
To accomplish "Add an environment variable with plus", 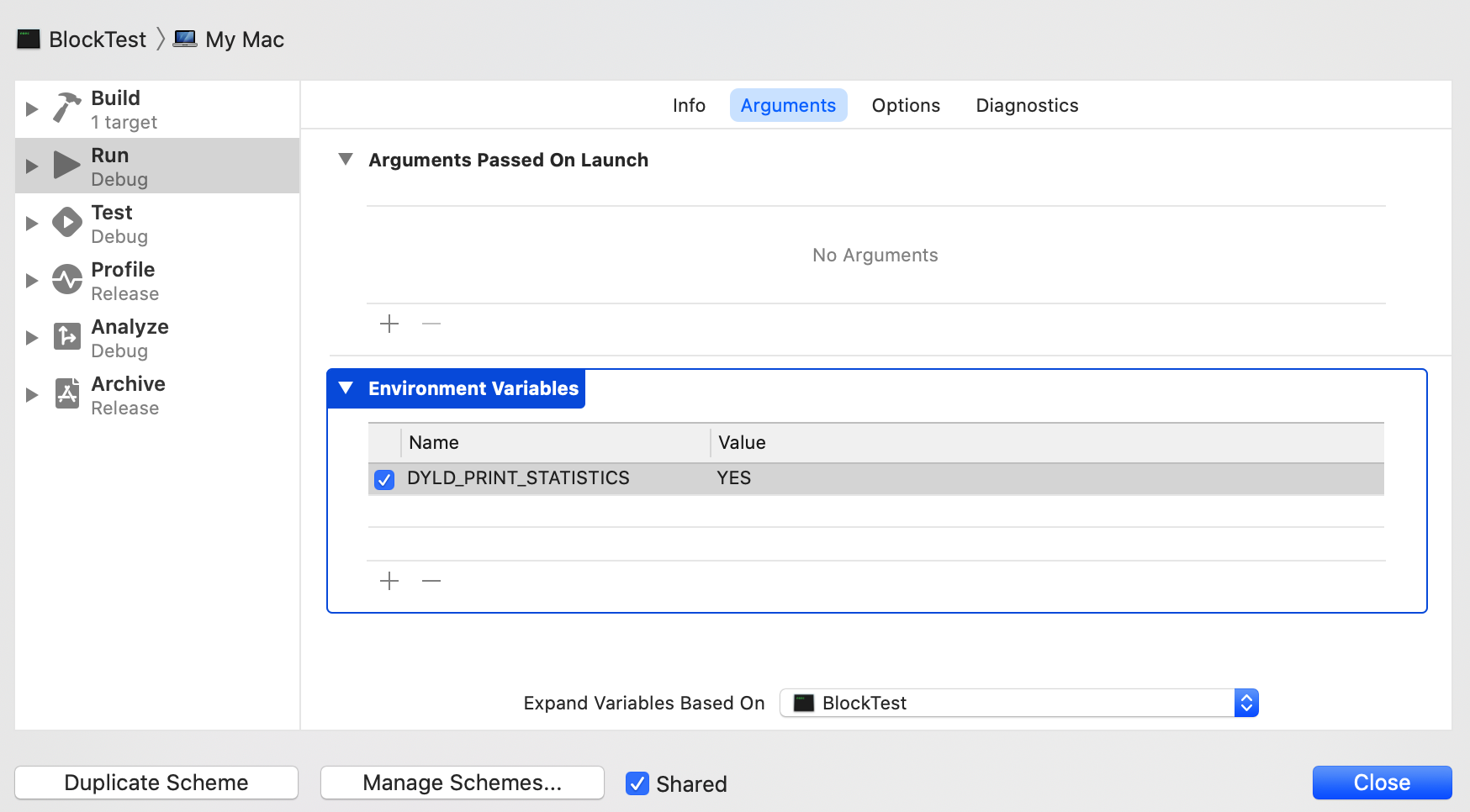I will pos(389,581).
